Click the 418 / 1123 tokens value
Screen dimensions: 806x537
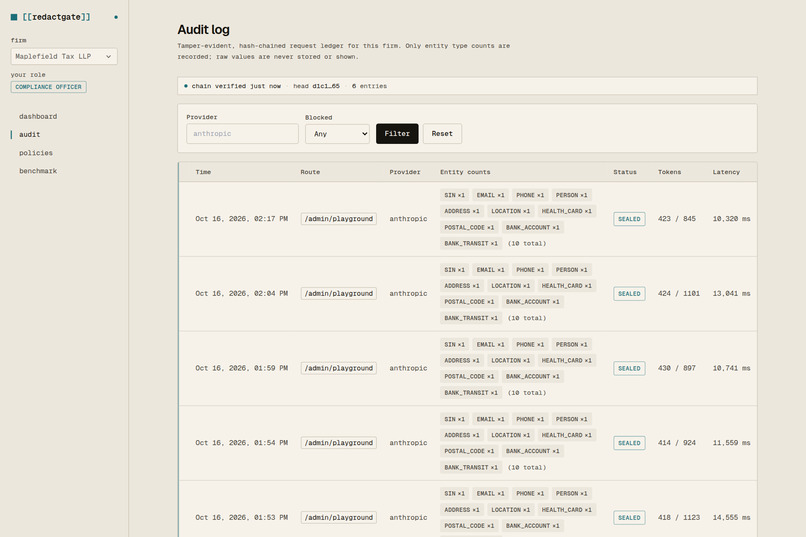coord(679,517)
